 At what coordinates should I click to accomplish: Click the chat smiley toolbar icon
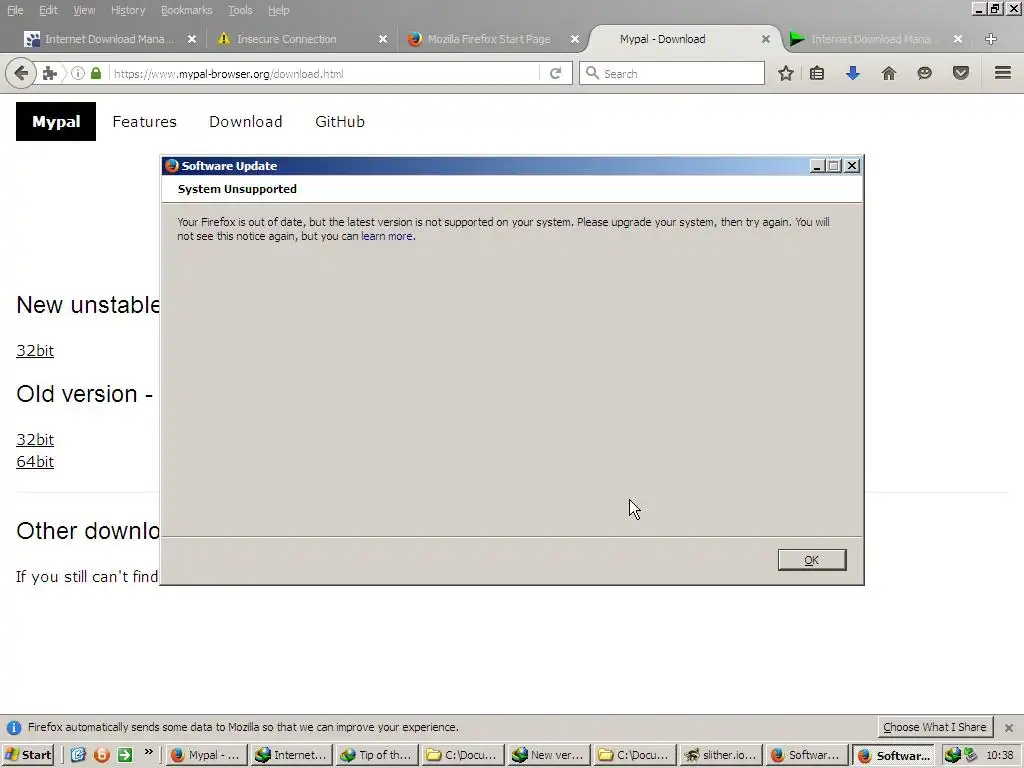coord(924,73)
